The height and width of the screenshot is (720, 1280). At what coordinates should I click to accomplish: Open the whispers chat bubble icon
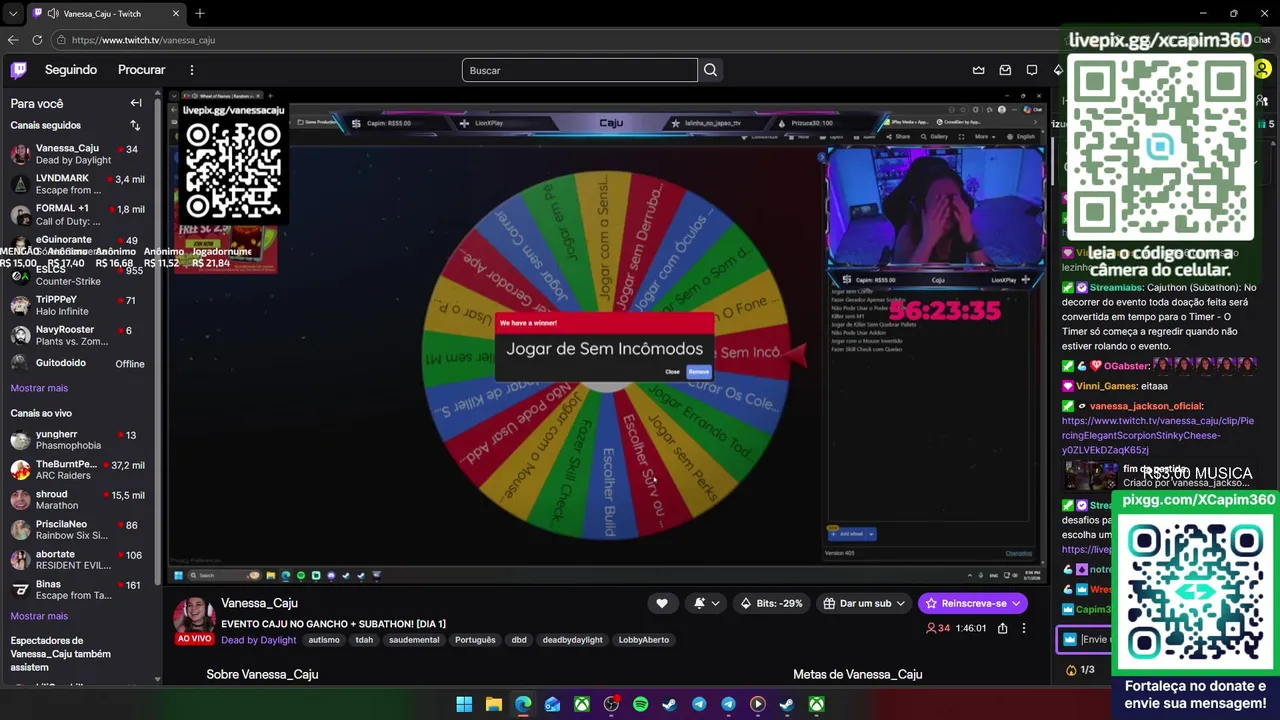click(1031, 70)
